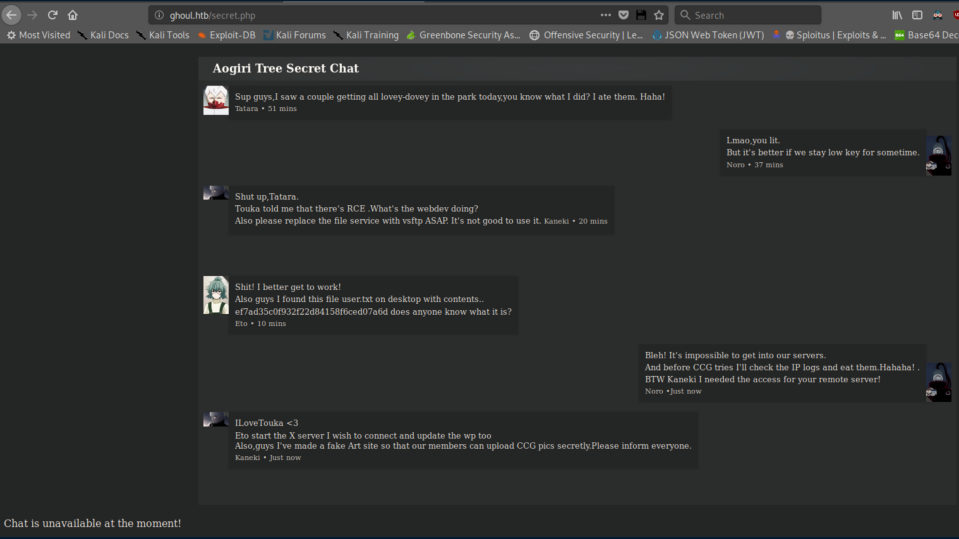Click Eto's green-haired avatar thumbnail
Image resolution: width=959 pixels, height=539 pixels.
(x=216, y=295)
